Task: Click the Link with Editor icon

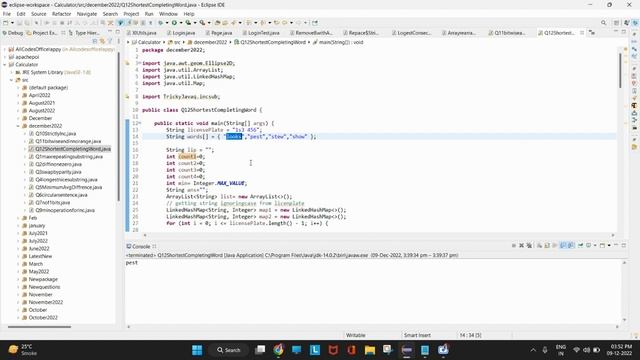Action: pyautogui.click(x=102, y=41)
